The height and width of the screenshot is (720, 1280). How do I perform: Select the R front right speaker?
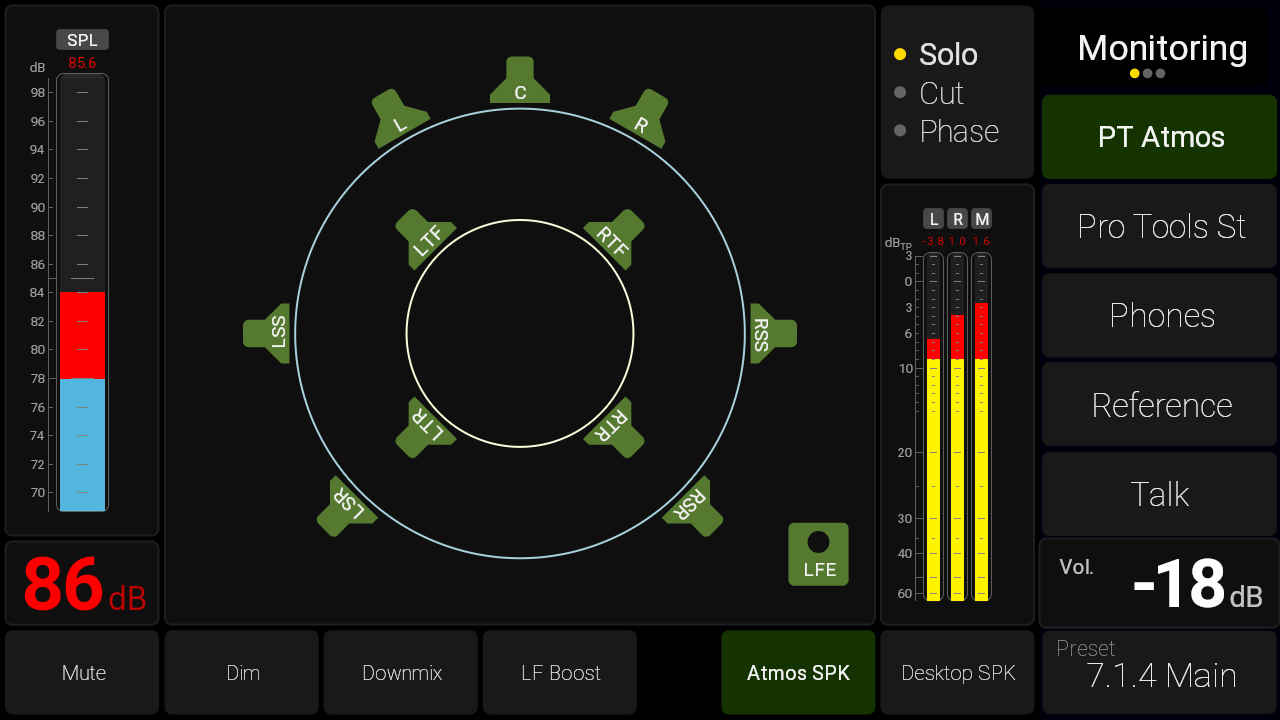coord(640,119)
